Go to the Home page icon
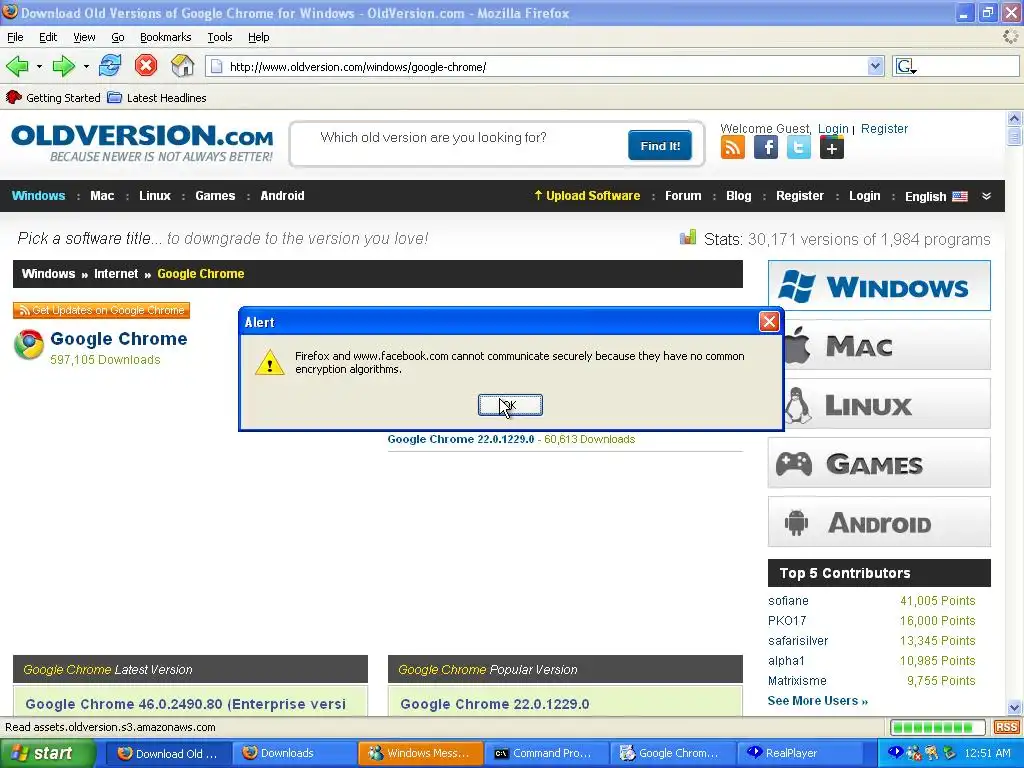The height and width of the screenshot is (768, 1024). pos(182,66)
